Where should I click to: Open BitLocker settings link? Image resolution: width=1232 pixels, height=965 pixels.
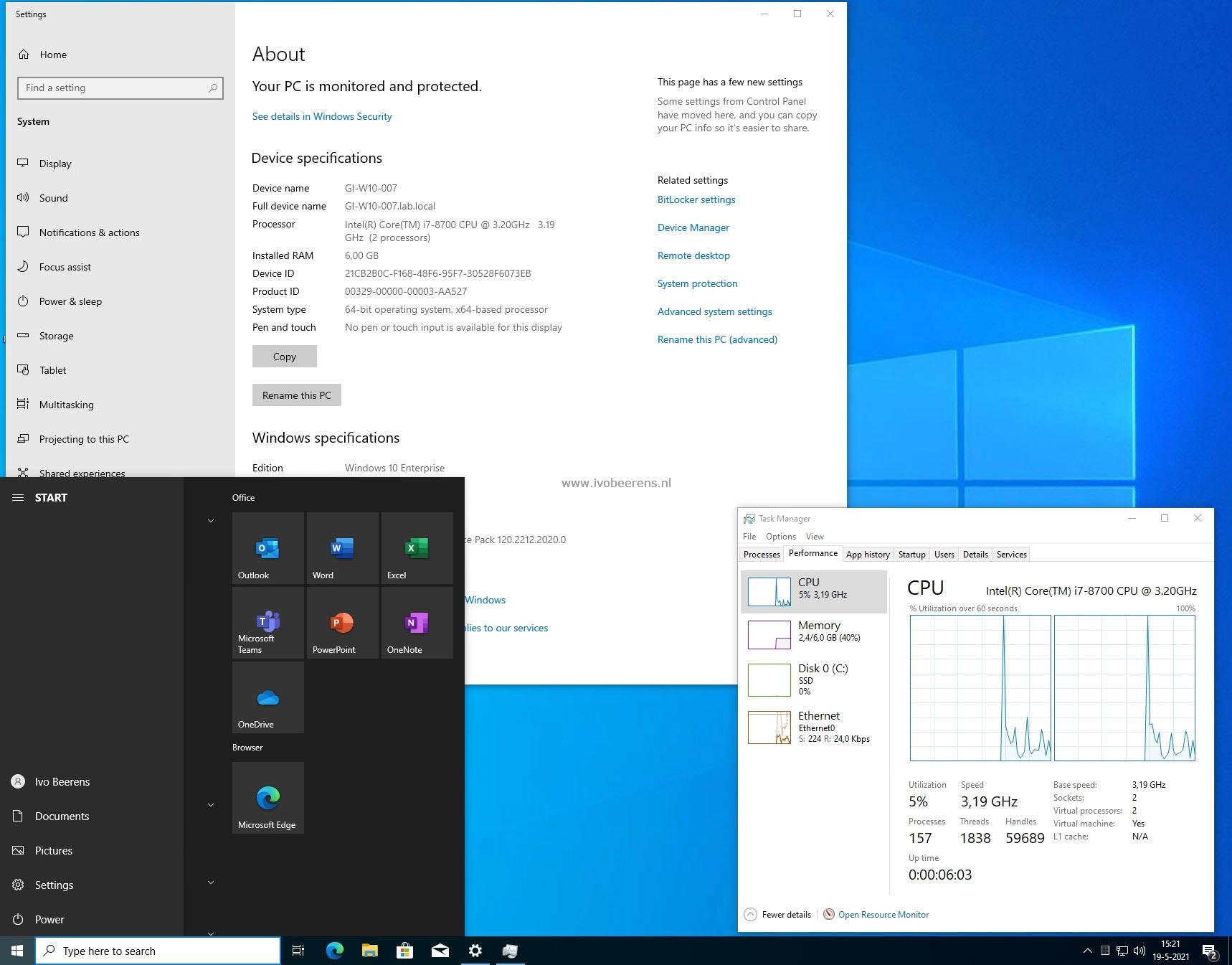696,199
